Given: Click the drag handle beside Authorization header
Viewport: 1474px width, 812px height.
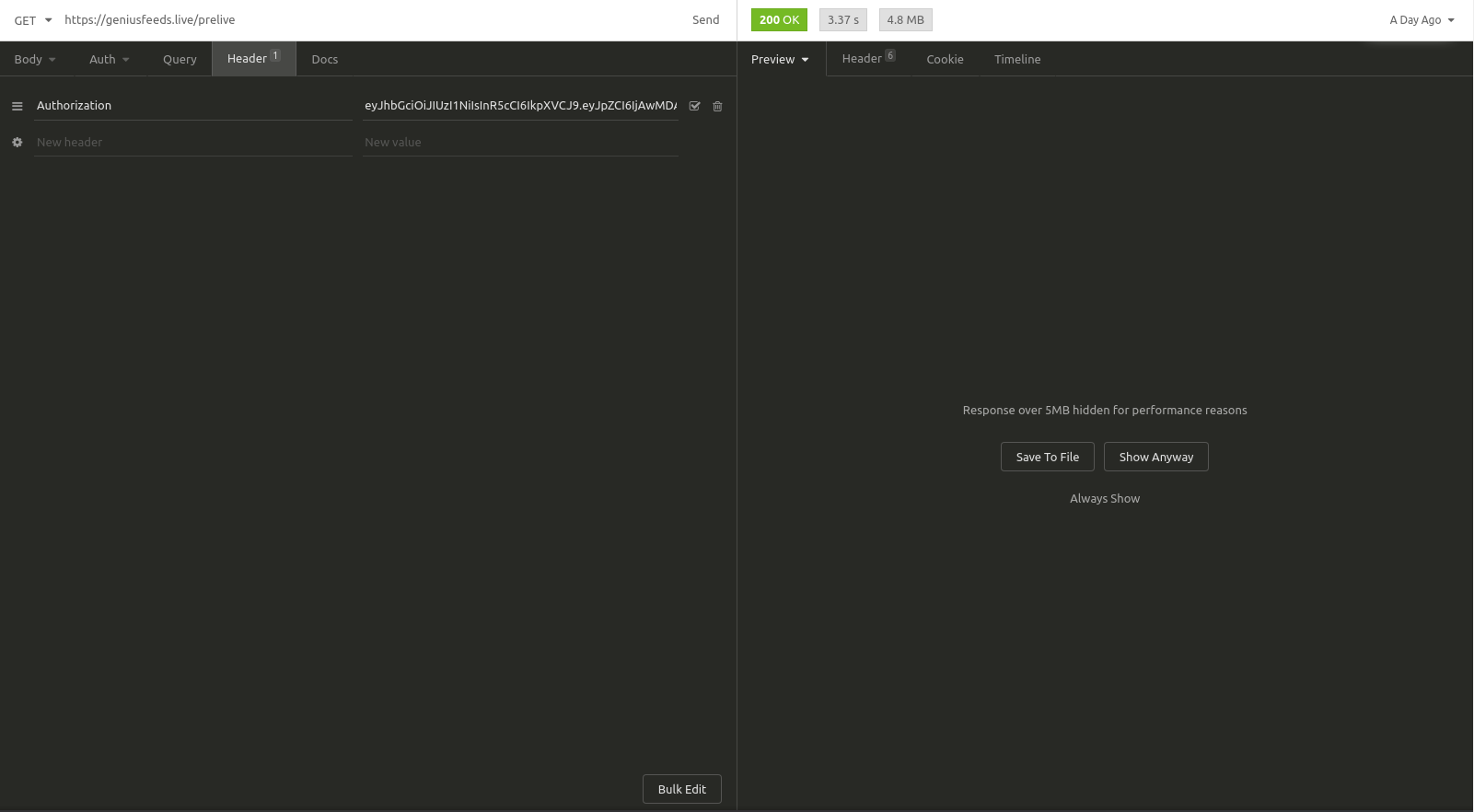Looking at the screenshot, I should [x=17, y=106].
